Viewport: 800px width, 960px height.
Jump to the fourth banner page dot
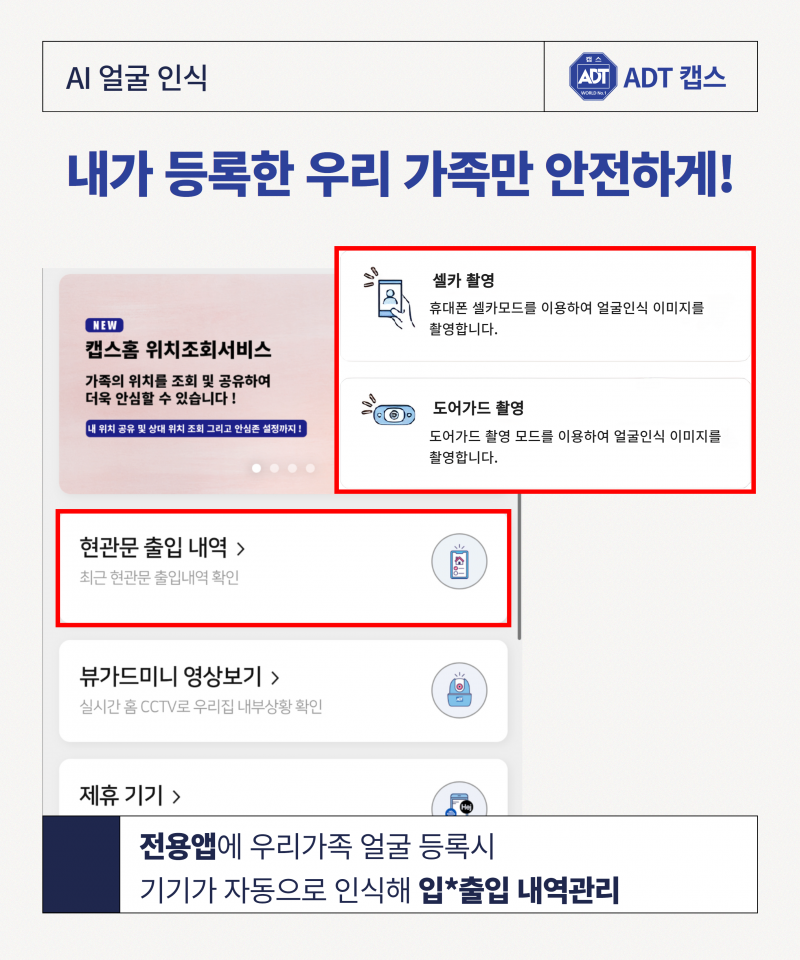310,468
